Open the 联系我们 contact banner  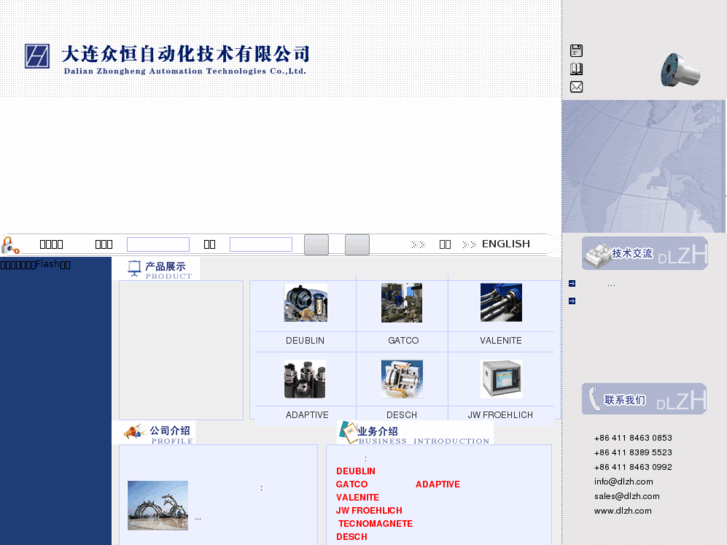[x=644, y=399]
